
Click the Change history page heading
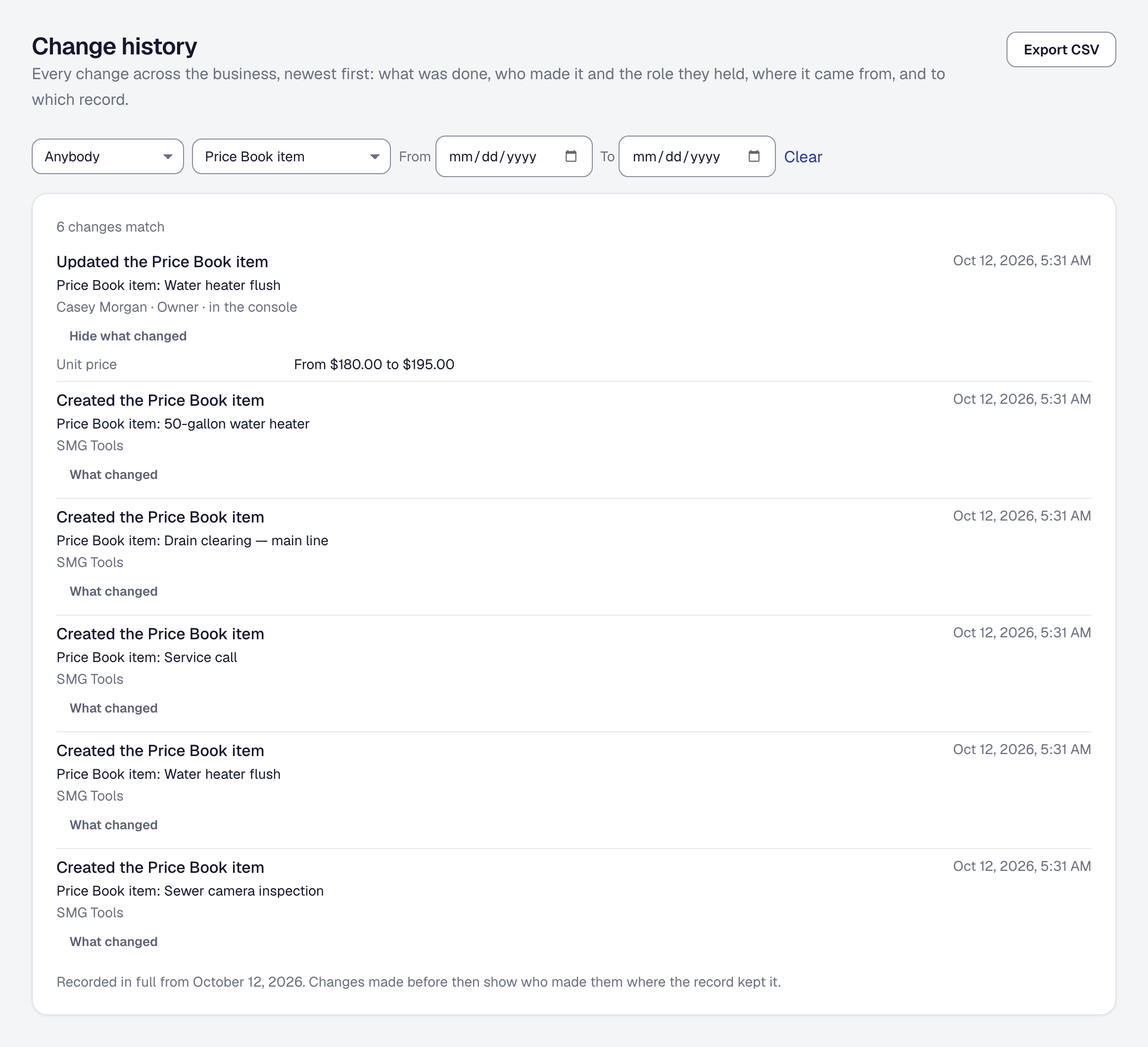[x=114, y=46]
